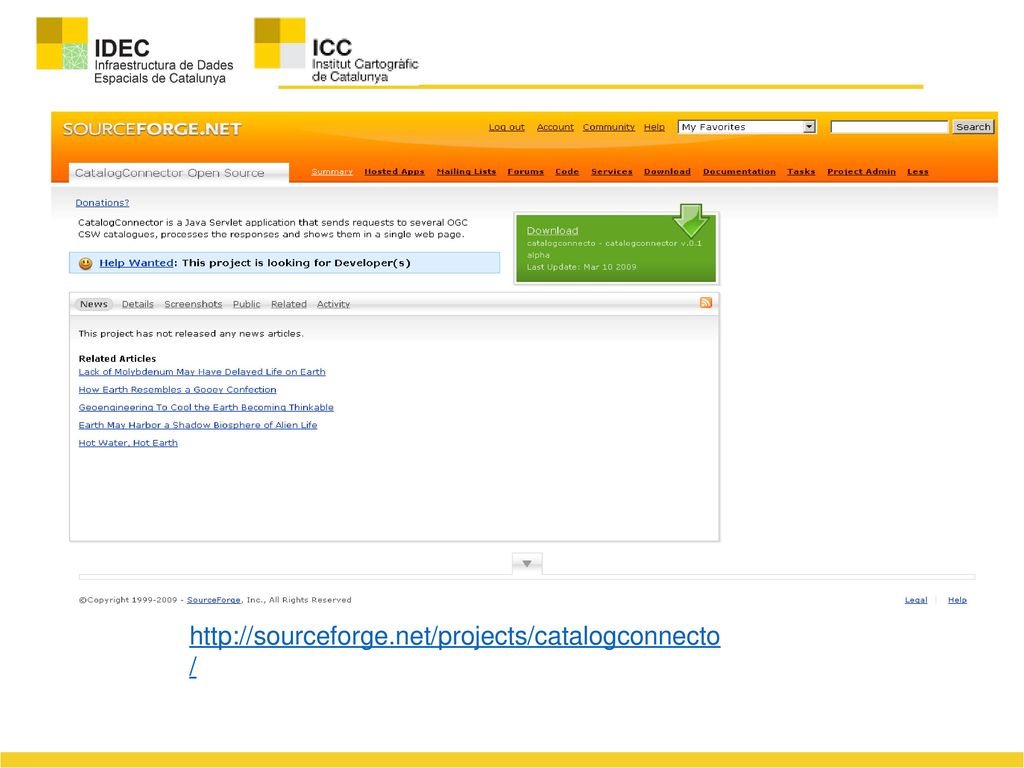Click the Less menu item

tap(918, 172)
